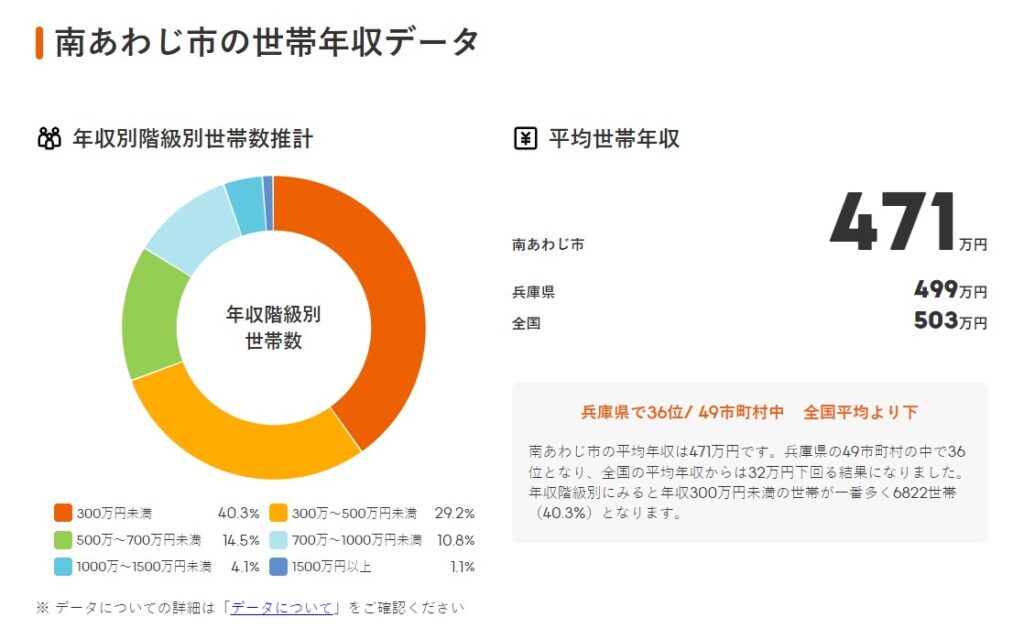Click the yellow 300万～500万円未満 legend swatch
Viewport: 1024px width, 639px height.
click(279, 514)
